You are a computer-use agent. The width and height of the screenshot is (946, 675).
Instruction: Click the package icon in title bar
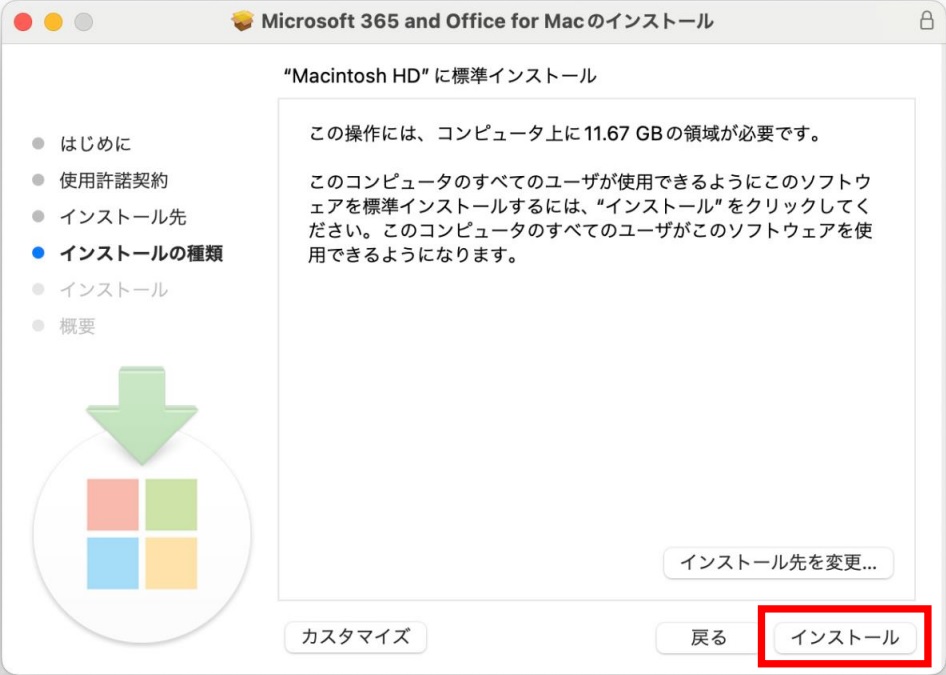point(243,21)
